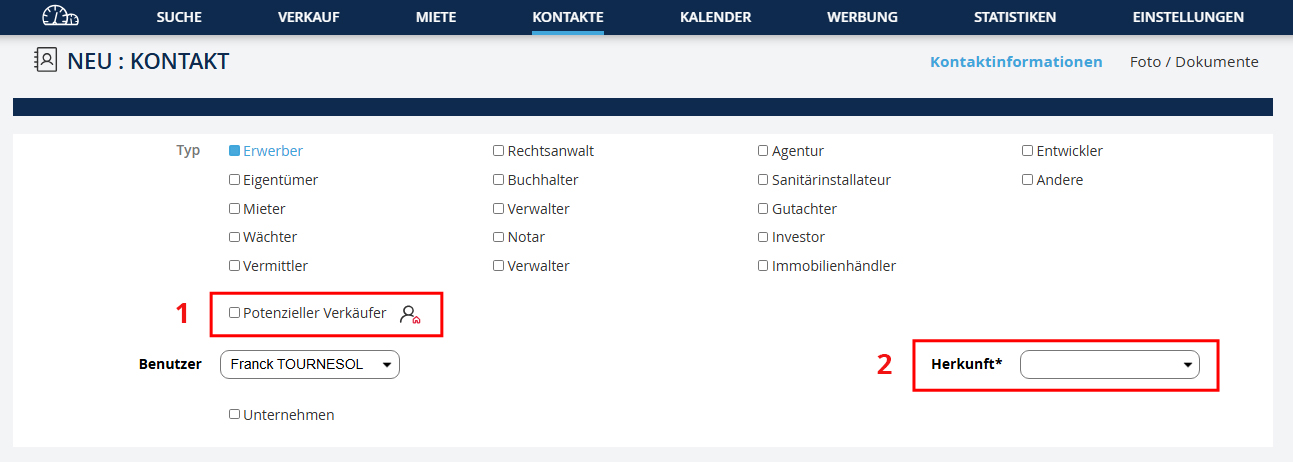The width and height of the screenshot is (1293, 462).
Task: Enable the Potenzieller Verkäufer checkbox
Action: tap(234, 313)
